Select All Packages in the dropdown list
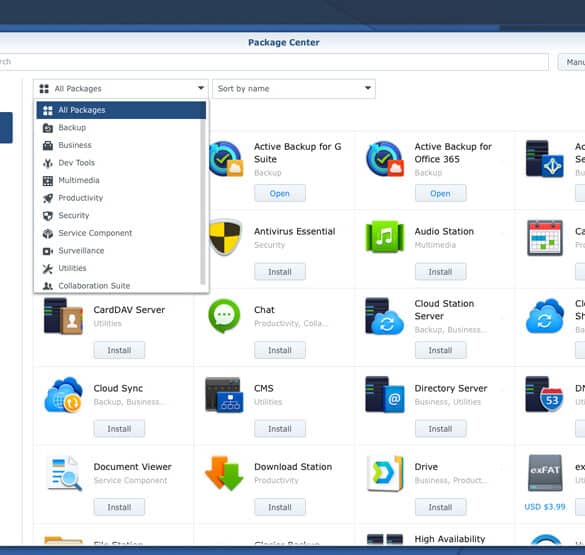Image resolution: width=585 pixels, height=555 pixels. [x=121, y=110]
